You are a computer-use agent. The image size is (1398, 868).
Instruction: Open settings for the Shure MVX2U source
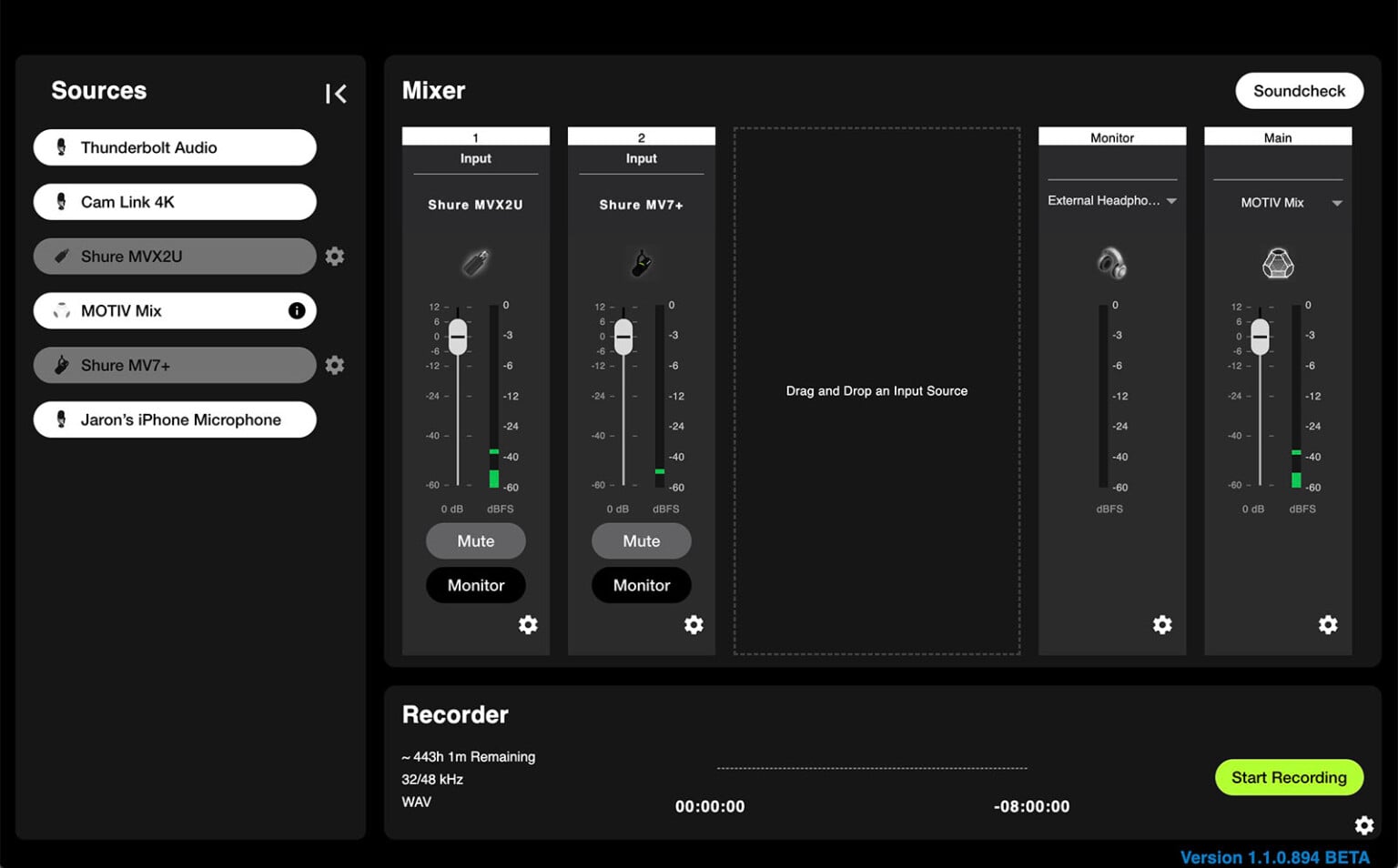pos(334,257)
